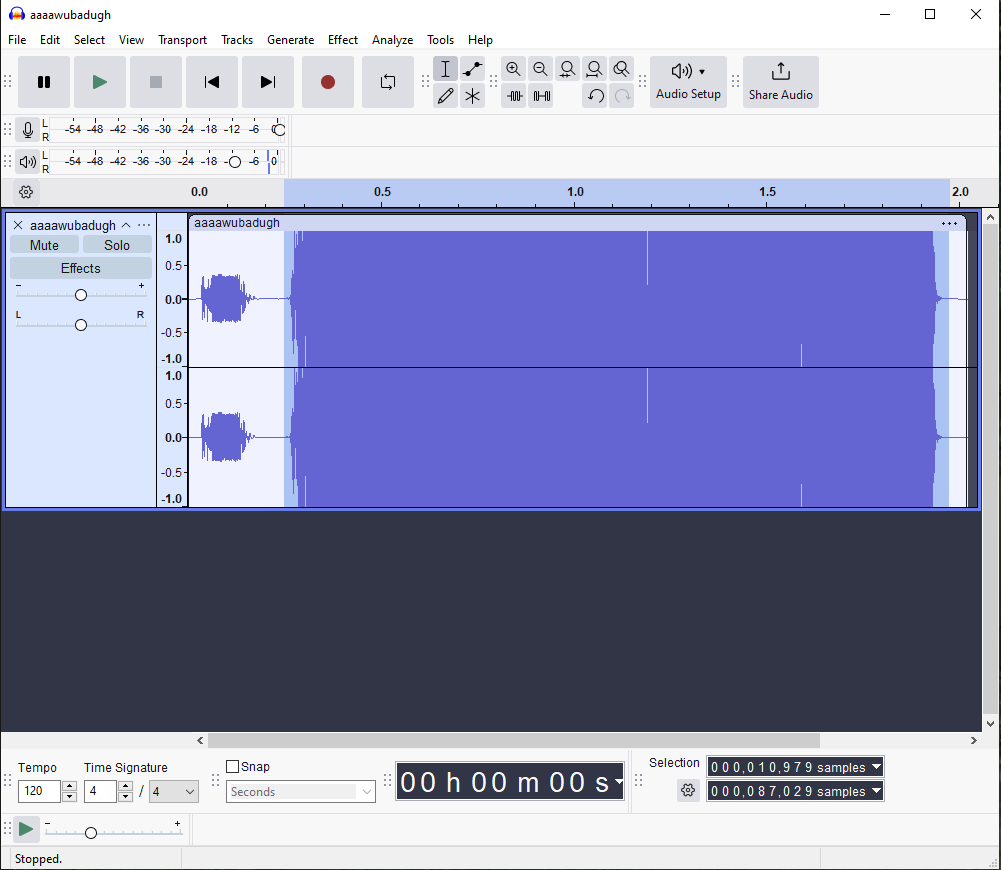Open time signature denominator dropdown
The width and height of the screenshot is (1001, 870).
[x=174, y=792]
